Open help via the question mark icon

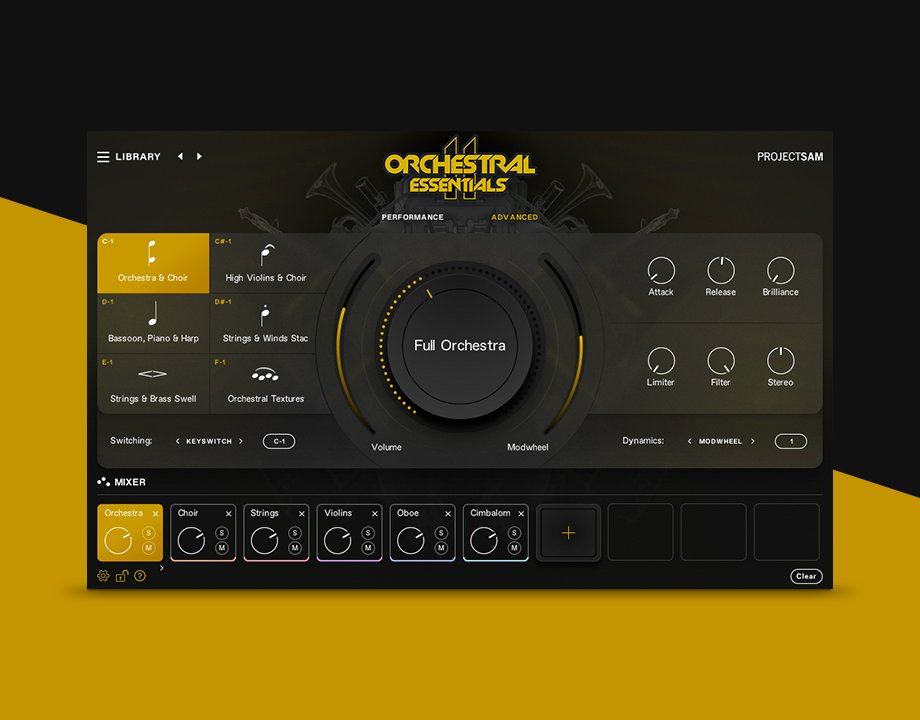pos(139,577)
